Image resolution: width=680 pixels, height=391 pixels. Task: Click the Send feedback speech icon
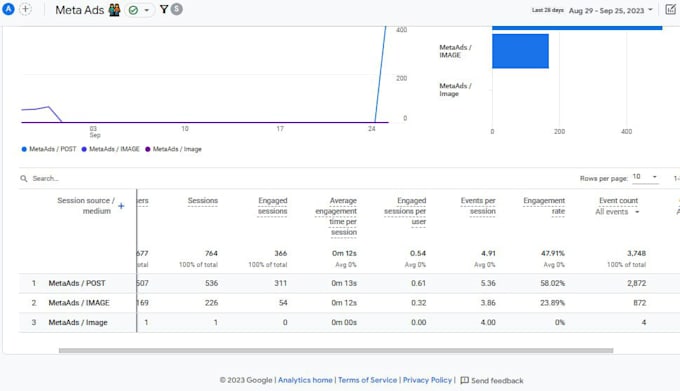coord(464,381)
